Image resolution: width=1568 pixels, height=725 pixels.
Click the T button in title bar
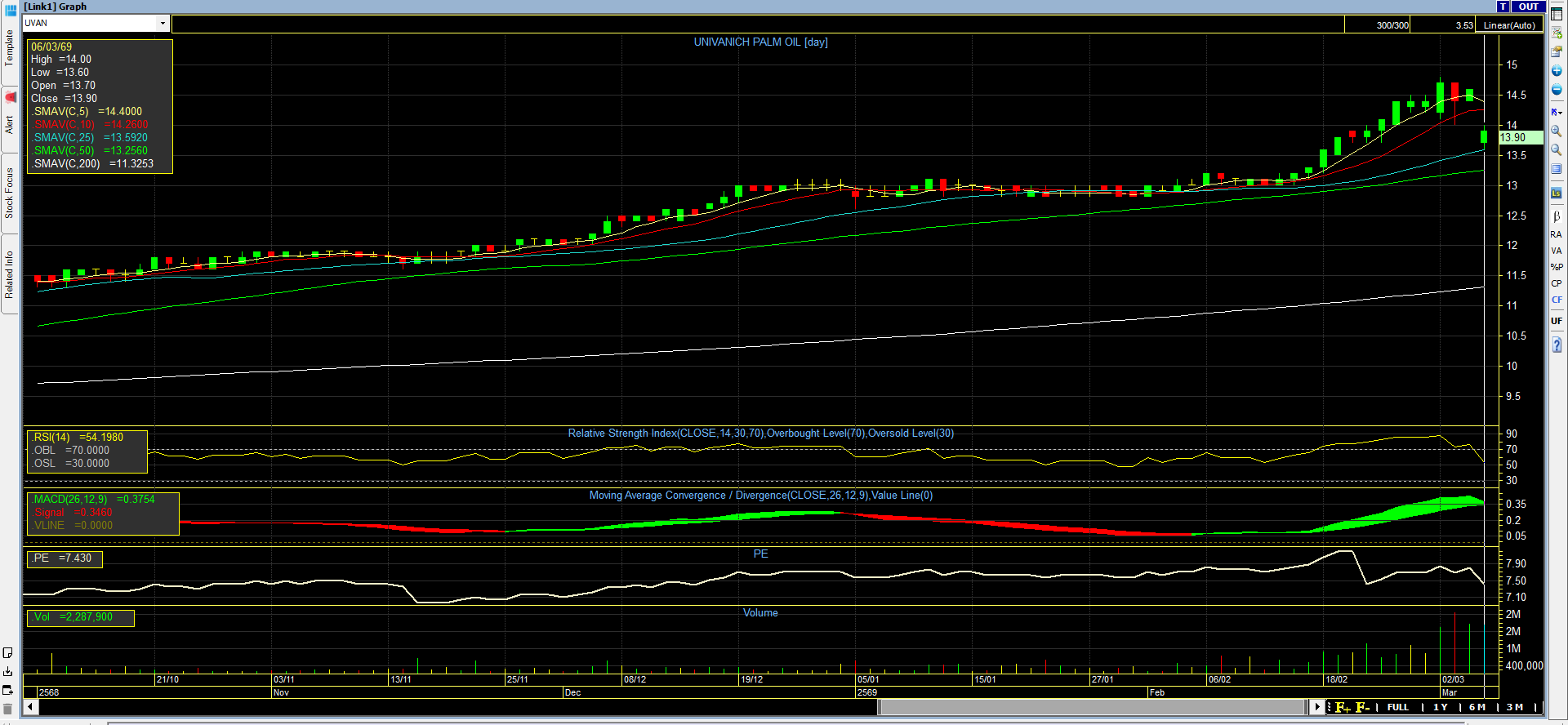(x=1503, y=7)
